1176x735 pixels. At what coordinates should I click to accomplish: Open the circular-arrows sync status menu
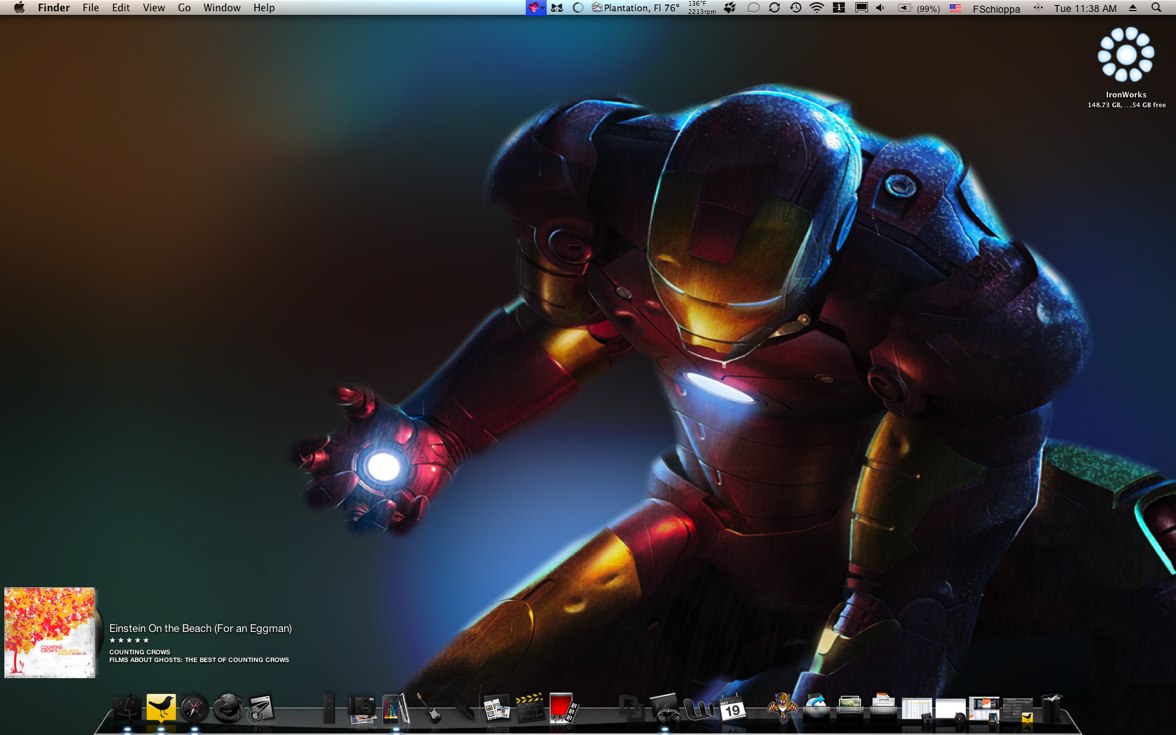point(774,8)
